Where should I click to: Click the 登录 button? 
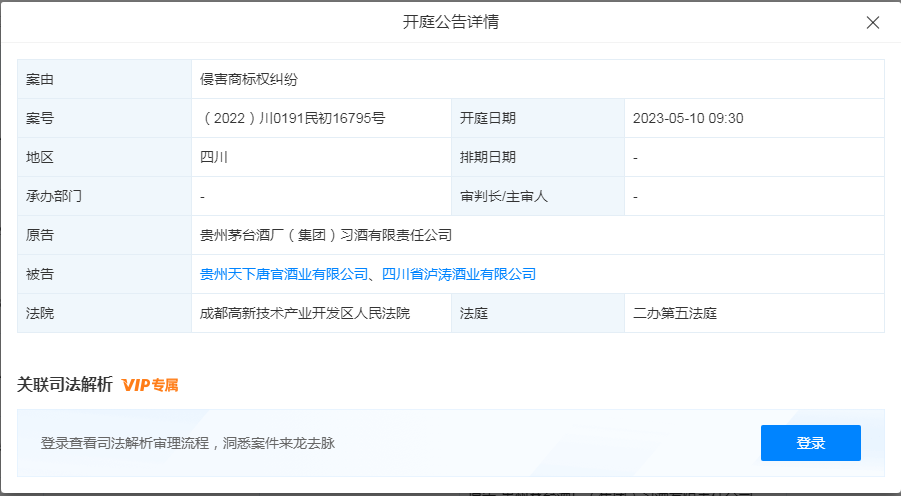coord(810,443)
